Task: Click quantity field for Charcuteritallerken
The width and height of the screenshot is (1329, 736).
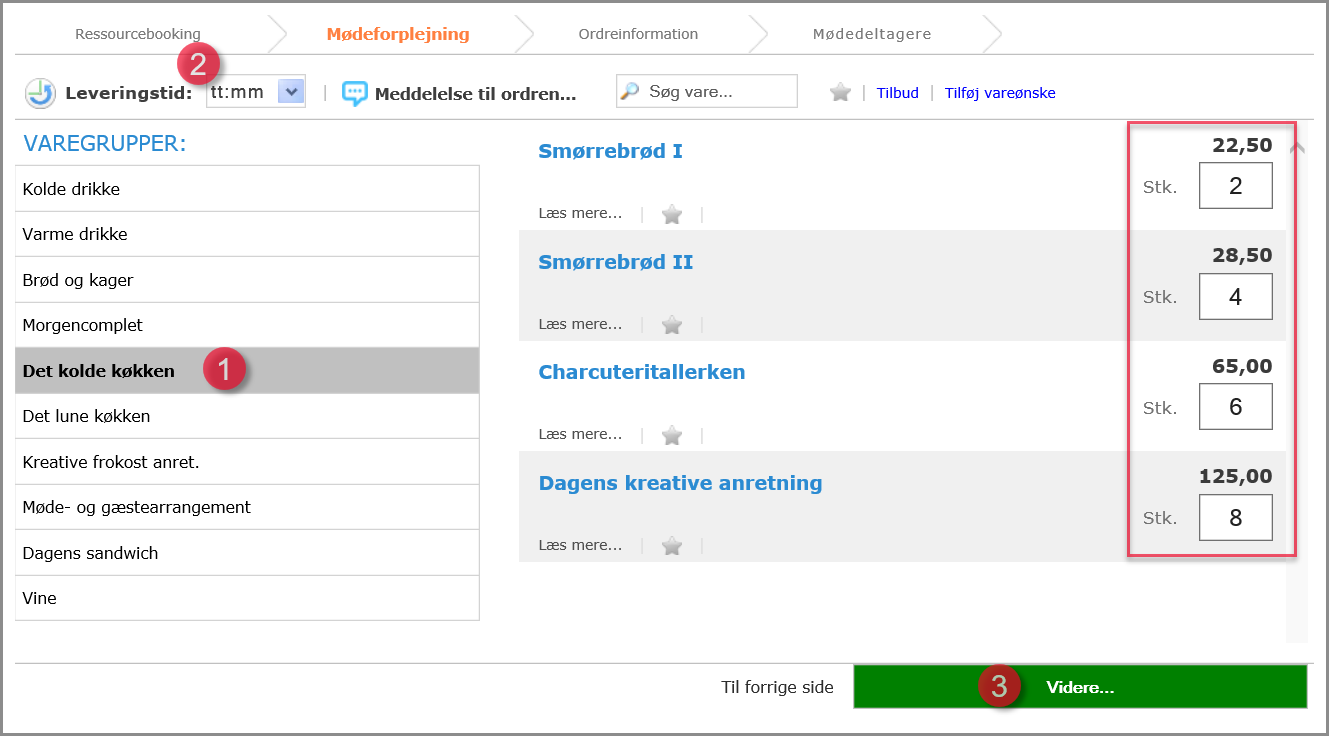Action: pos(1236,407)
